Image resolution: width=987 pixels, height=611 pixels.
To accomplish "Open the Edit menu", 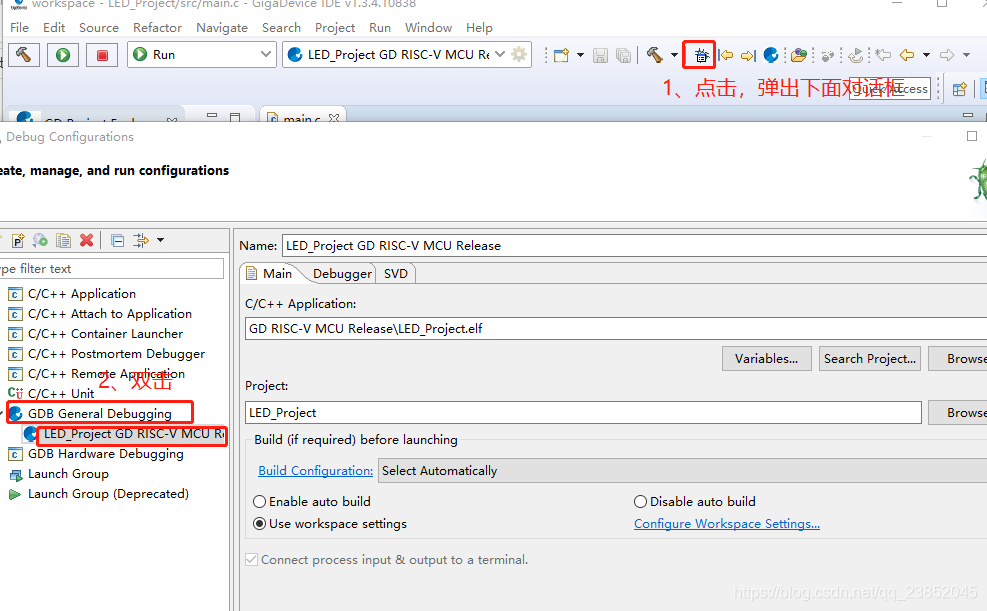I will point(54,28).
